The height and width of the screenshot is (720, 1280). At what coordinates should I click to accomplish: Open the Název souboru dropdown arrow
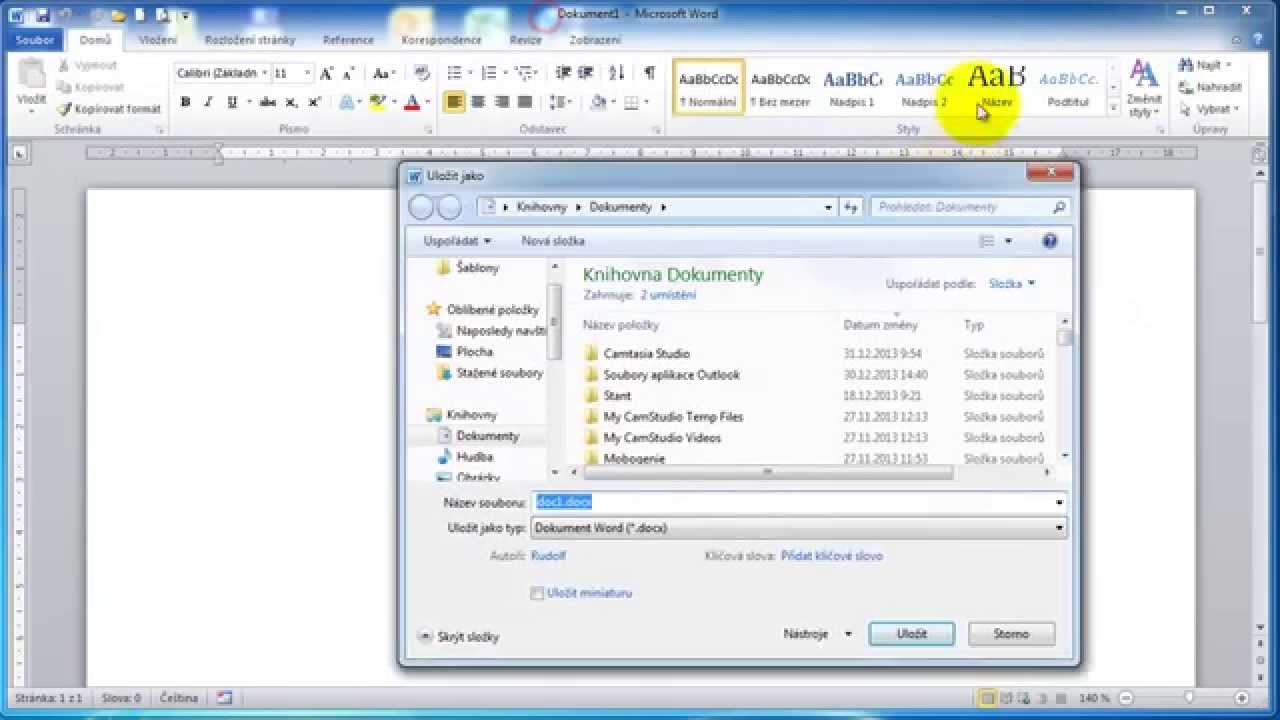click(1059, 503)
